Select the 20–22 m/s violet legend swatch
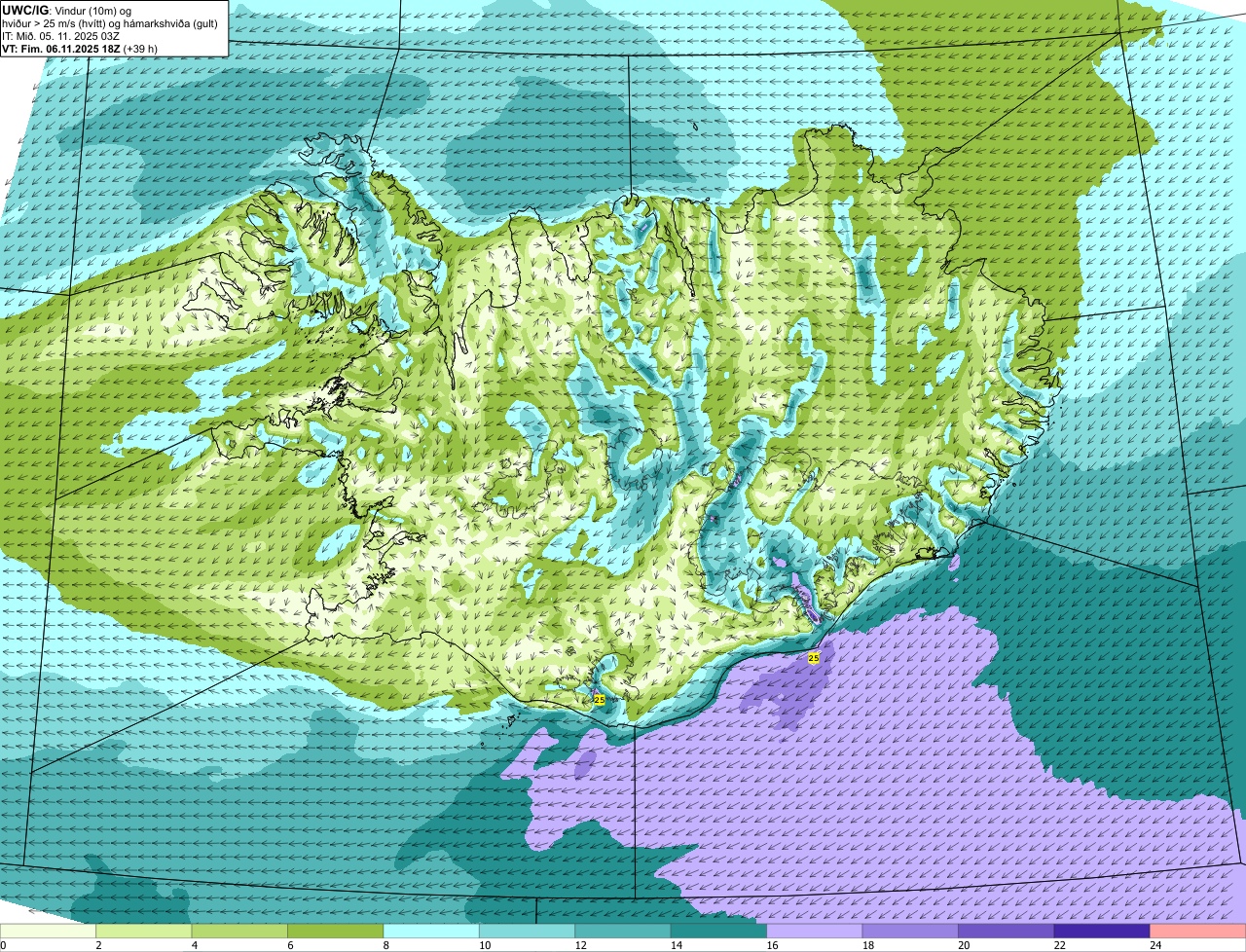Screen dimensions: 1246x952 click(1007, 931)
